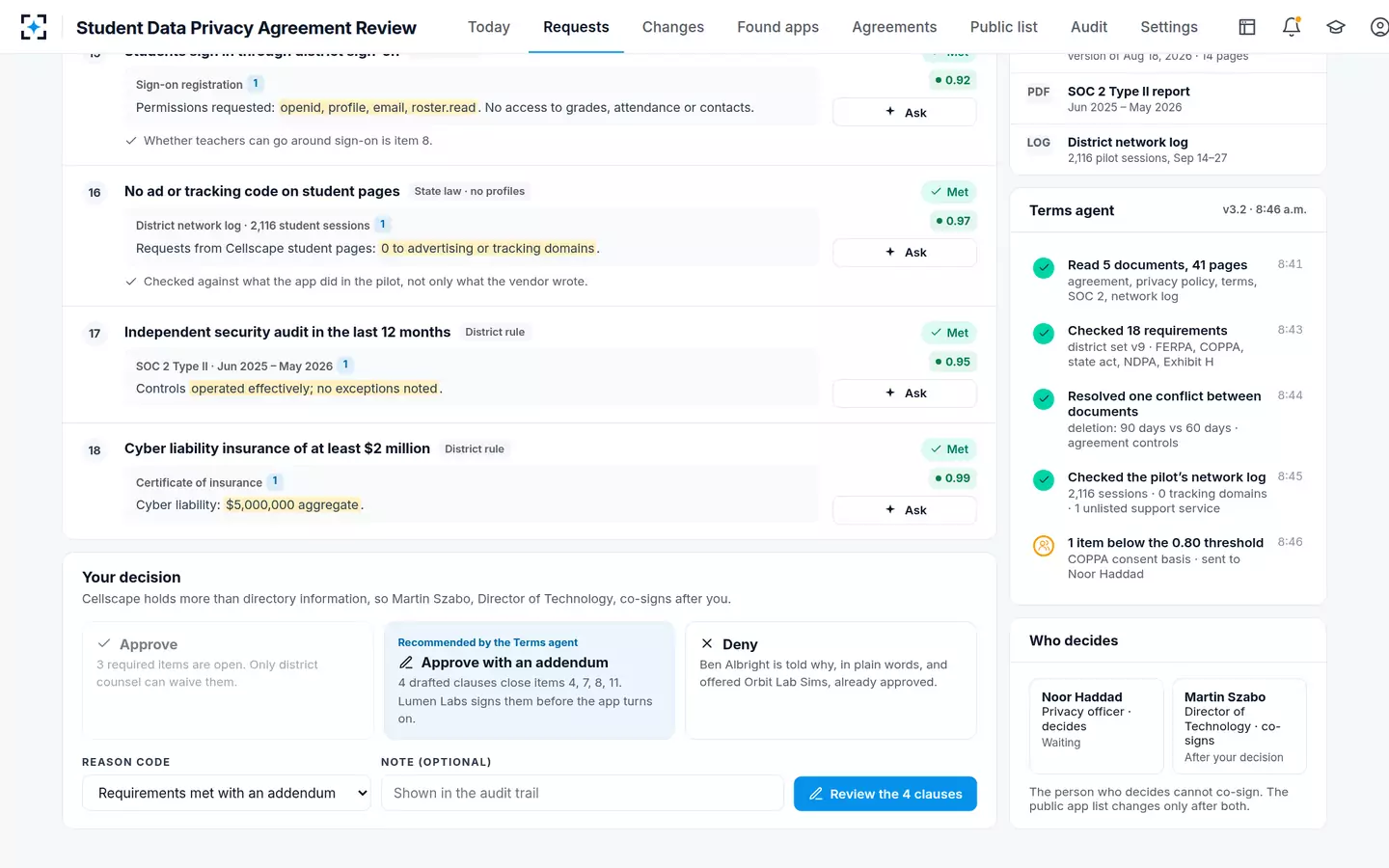Screen dimensions: 1389x868
Task: Open the Reason code dropdown
Action: 227,793
